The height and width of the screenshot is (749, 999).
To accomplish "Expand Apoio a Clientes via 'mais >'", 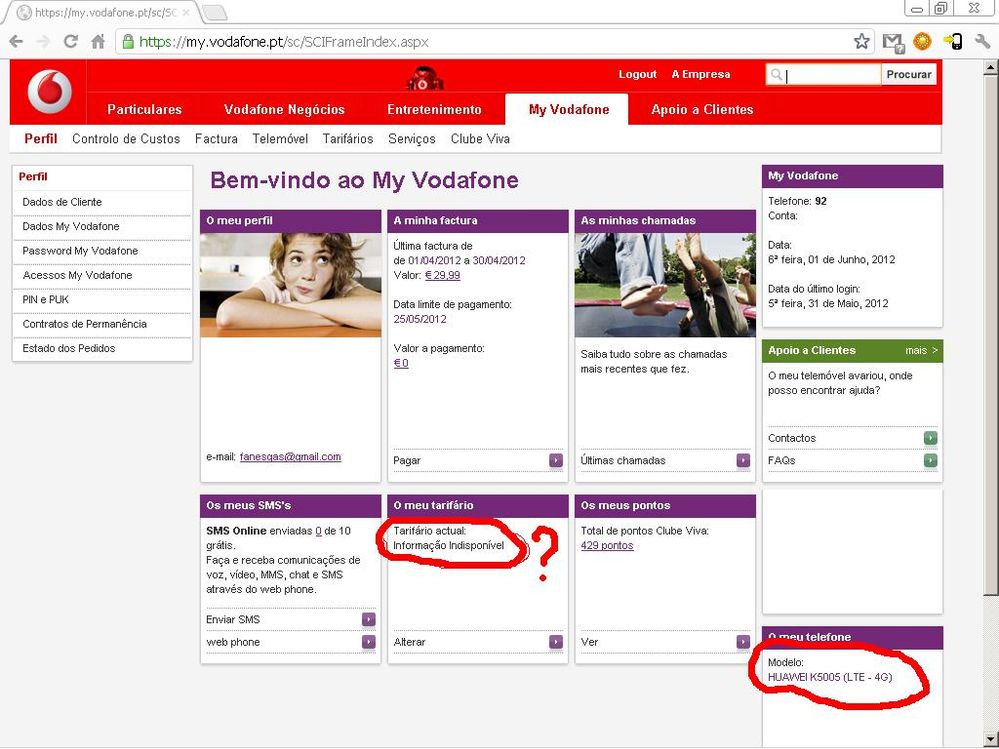I will [921, 351].
